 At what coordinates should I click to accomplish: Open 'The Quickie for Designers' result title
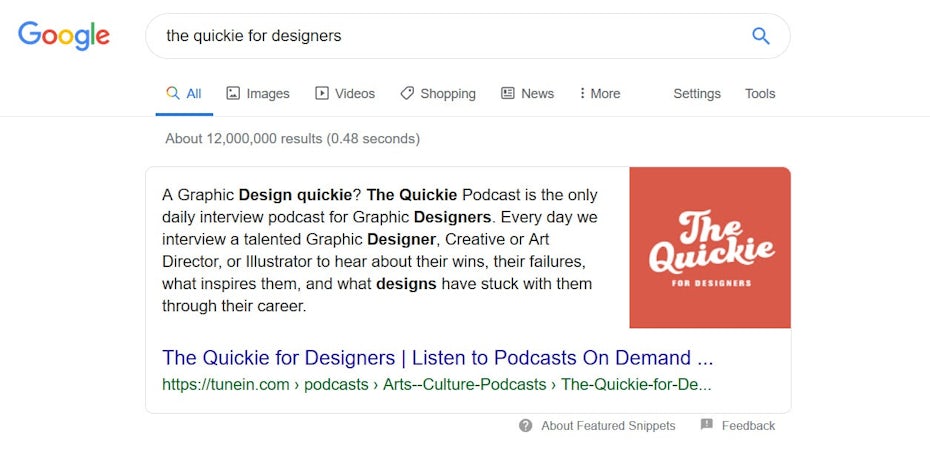click(437, 358)
